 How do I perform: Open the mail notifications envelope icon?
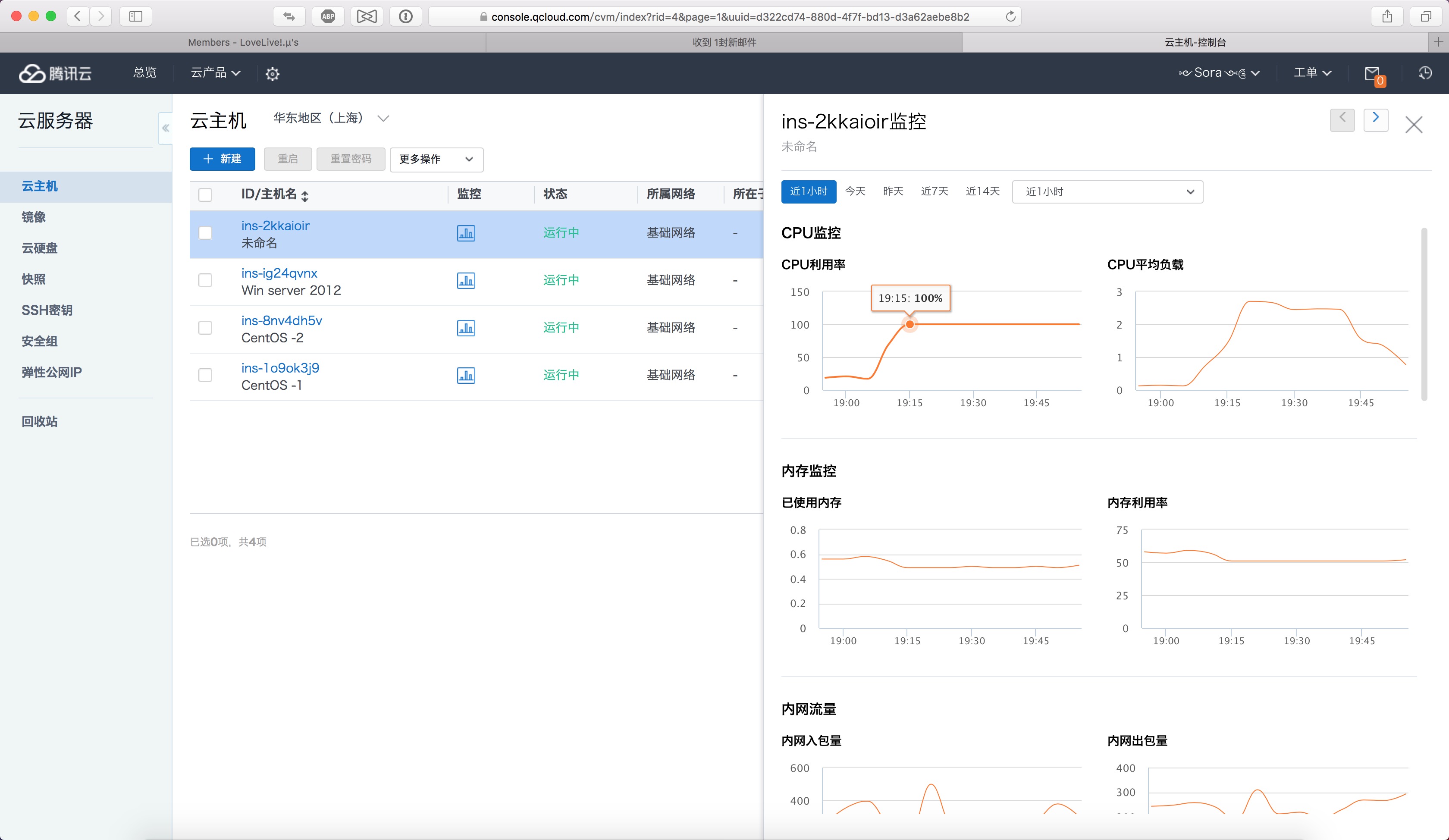(1373, 74)
